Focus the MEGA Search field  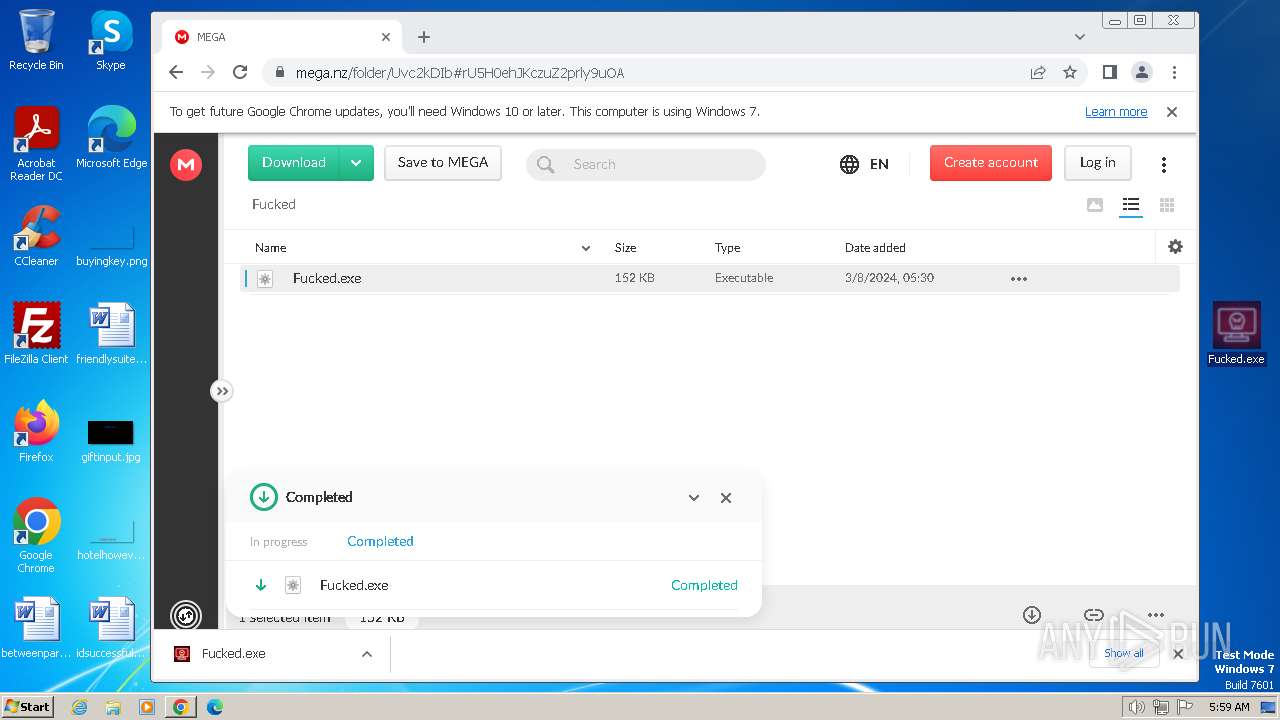[x=646, y=164]
